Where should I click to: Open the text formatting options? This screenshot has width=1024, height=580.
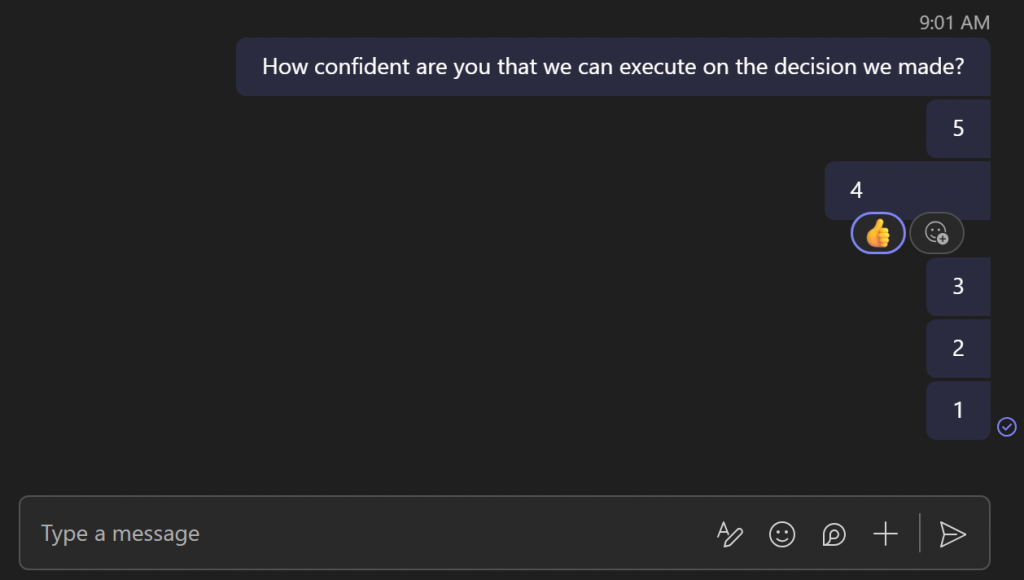(x=730, y=534)
